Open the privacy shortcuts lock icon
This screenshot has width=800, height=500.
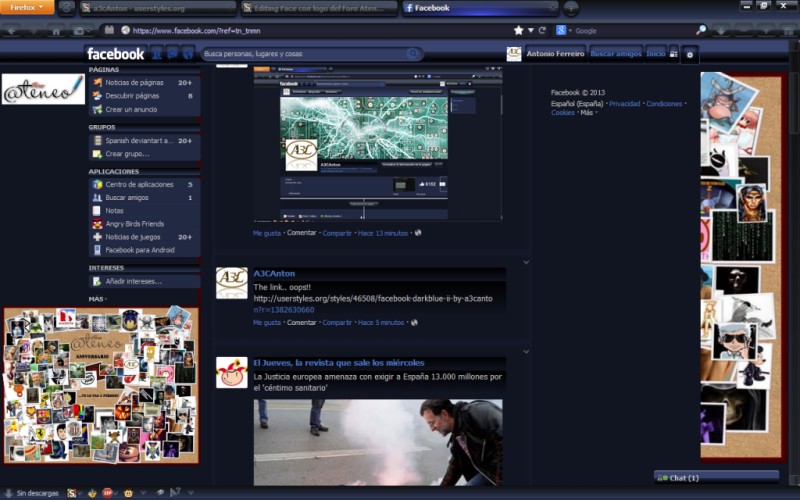click(673, 54)
